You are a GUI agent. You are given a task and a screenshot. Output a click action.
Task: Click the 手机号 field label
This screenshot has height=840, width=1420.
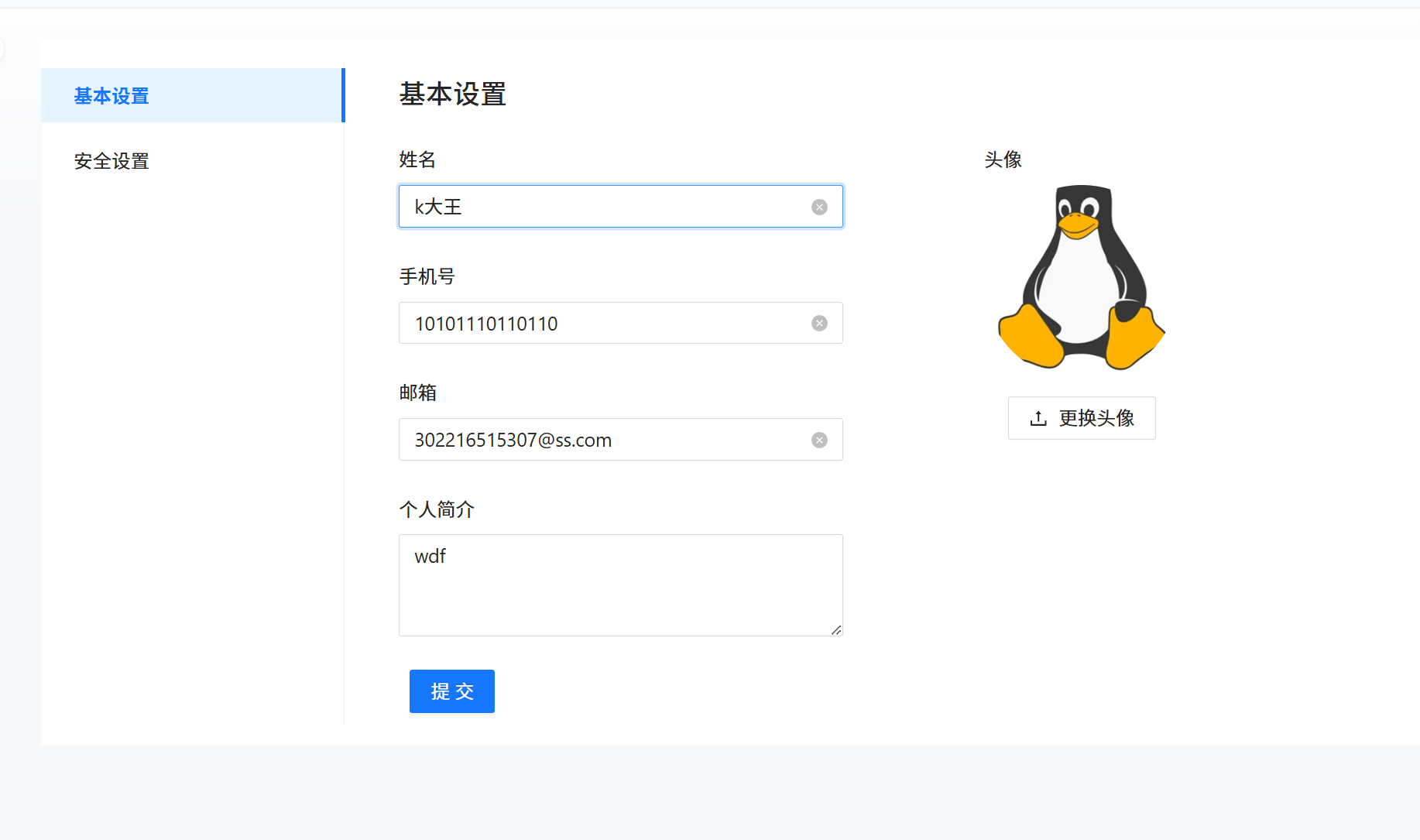click(427, 276)
